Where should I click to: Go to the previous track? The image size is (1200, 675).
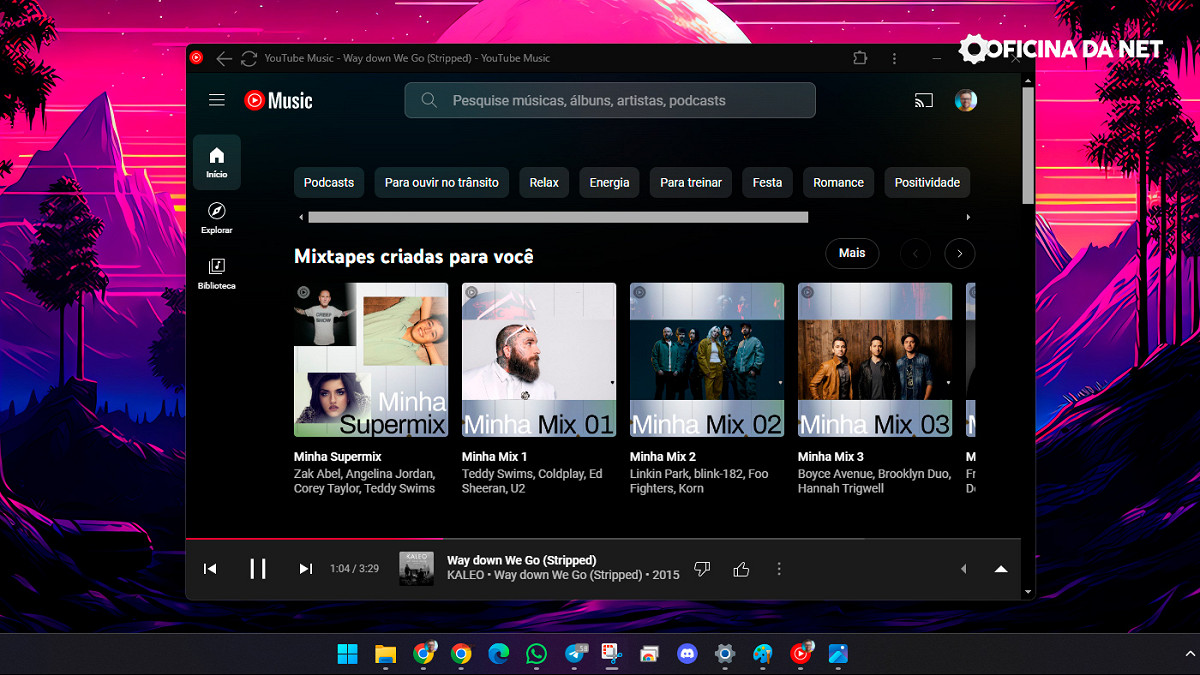pyautogui.click(x=210, y=569)
